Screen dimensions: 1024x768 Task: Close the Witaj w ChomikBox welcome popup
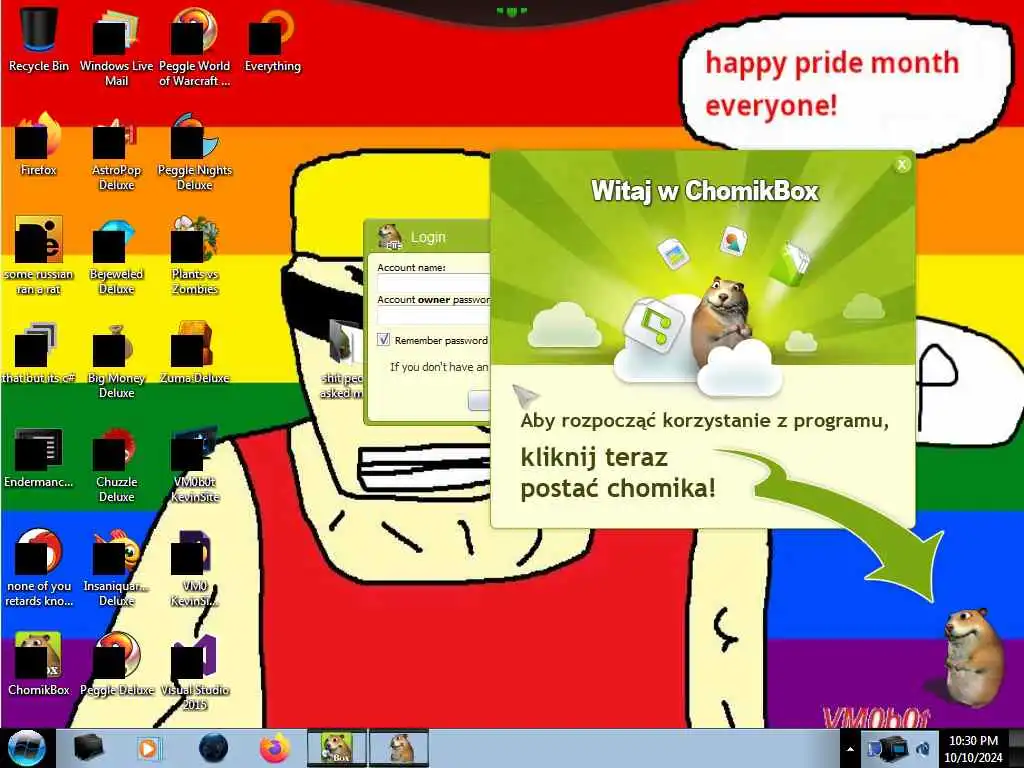point(902,165)
